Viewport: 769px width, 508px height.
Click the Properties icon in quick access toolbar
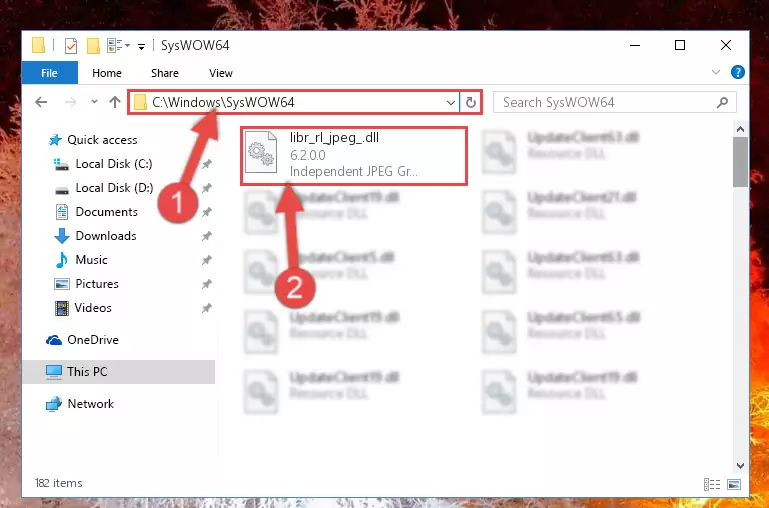coord(71,46)
